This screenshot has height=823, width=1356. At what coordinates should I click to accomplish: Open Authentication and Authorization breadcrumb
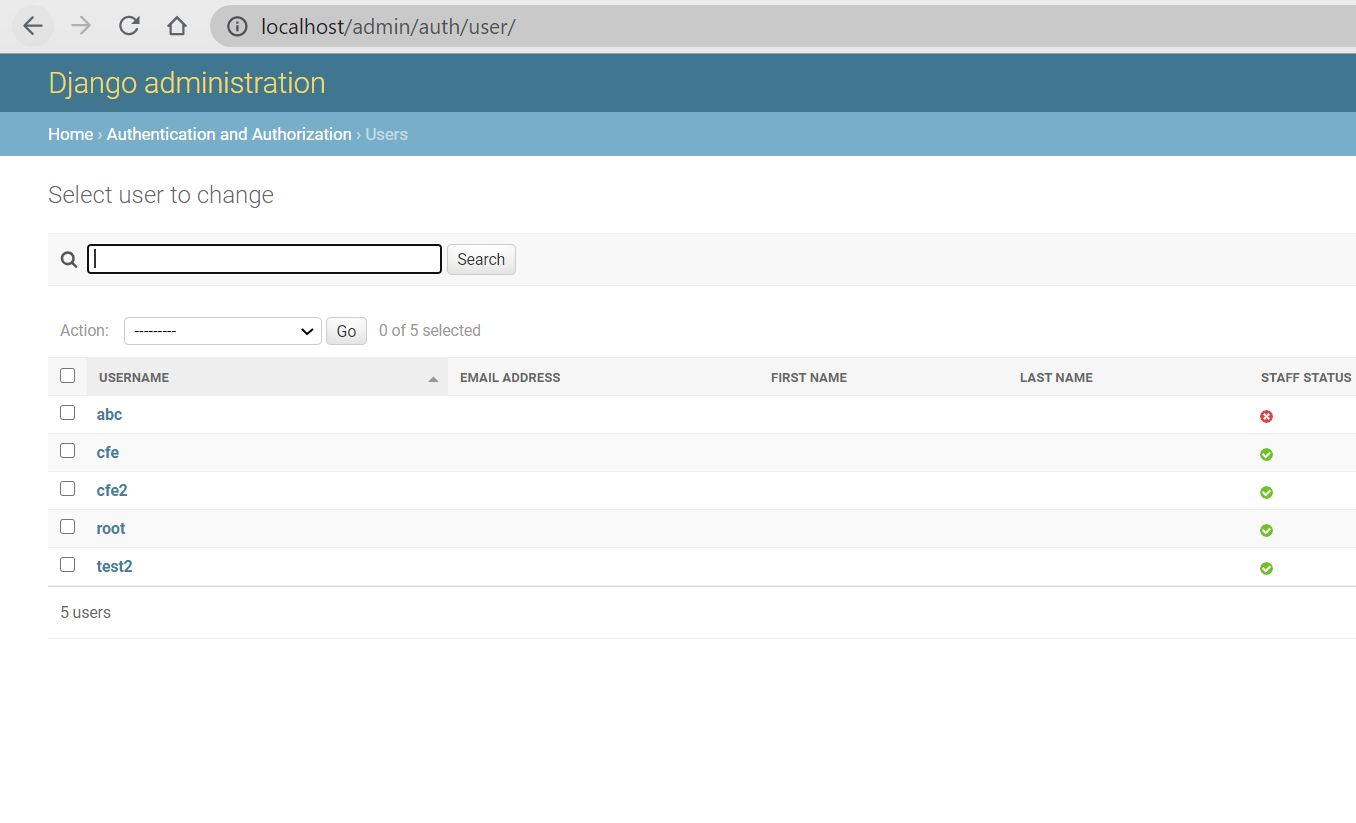pos(229,134)
